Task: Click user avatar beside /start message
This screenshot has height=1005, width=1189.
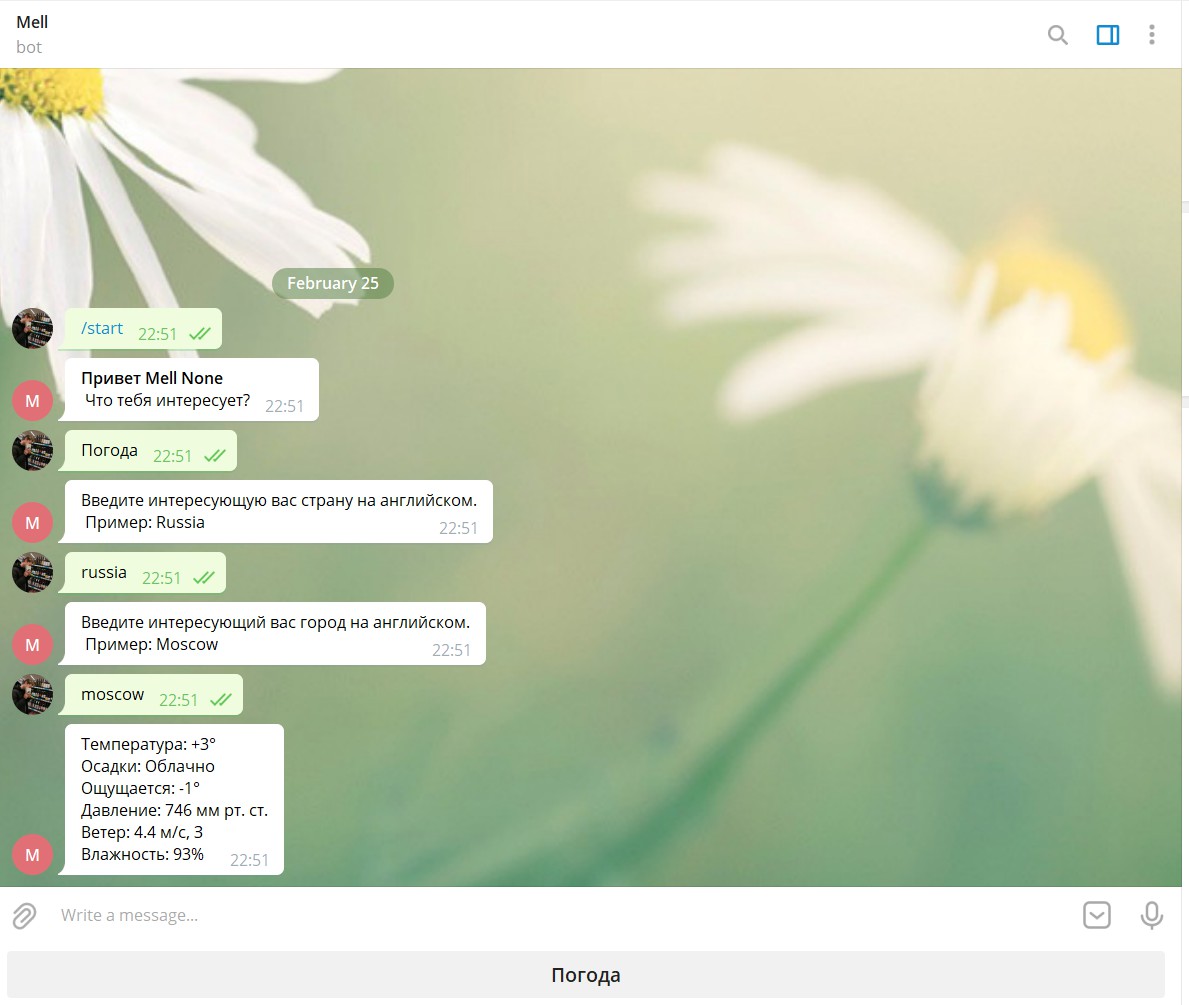Action: click(33, 328)
